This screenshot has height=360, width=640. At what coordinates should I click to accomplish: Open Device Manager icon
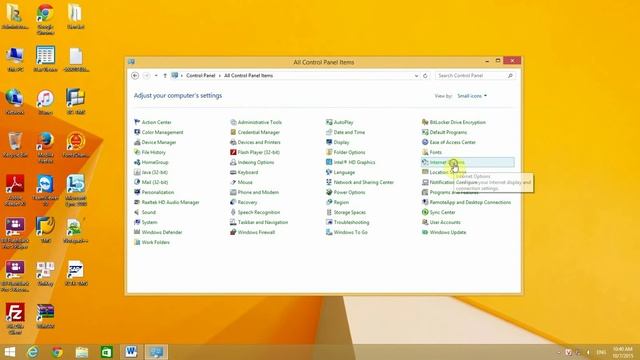(x=137, y=142)
